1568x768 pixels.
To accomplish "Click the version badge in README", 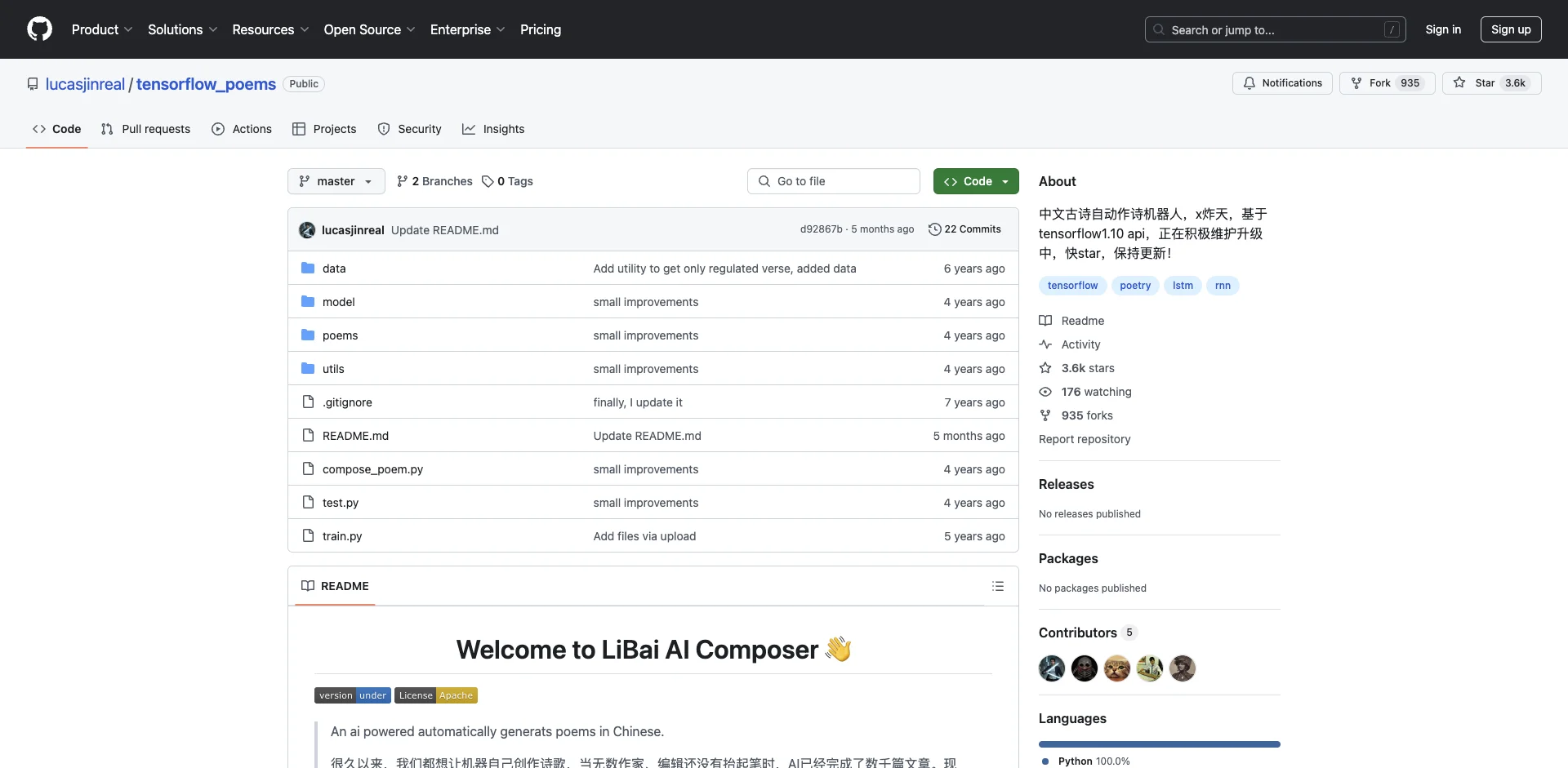I will (x=353, y=695).
